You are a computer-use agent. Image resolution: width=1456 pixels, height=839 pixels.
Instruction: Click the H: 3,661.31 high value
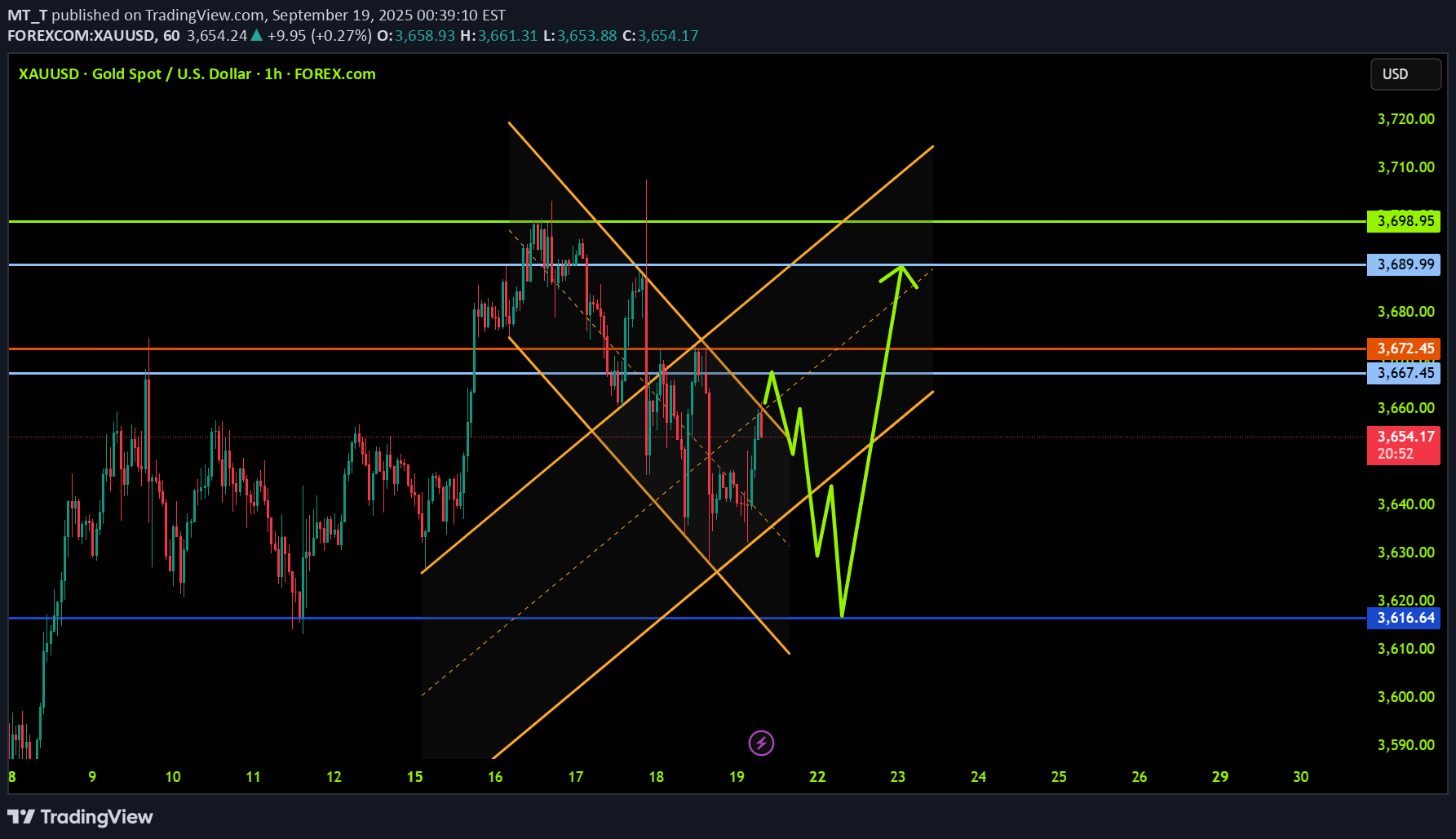click(499, 36)
